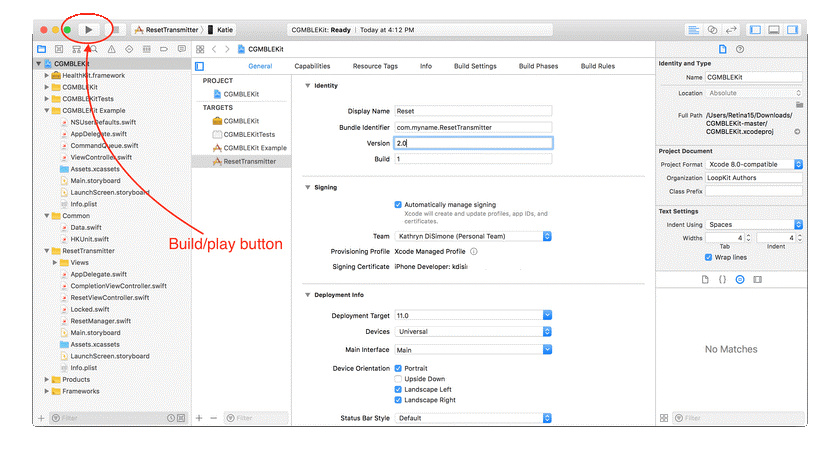Open the Team dropdown
This screenshot has height=473, width=840.
coord(473,236)
